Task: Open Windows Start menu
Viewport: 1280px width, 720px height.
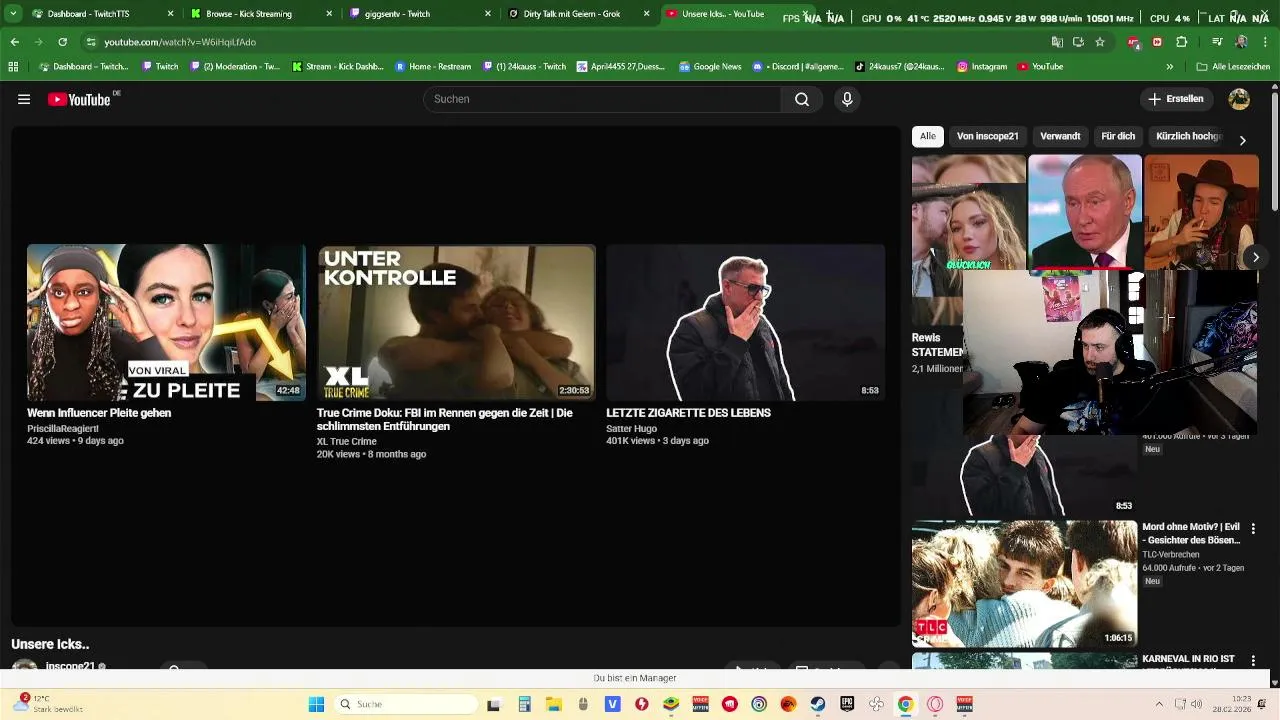Action: tap(316, 704)
